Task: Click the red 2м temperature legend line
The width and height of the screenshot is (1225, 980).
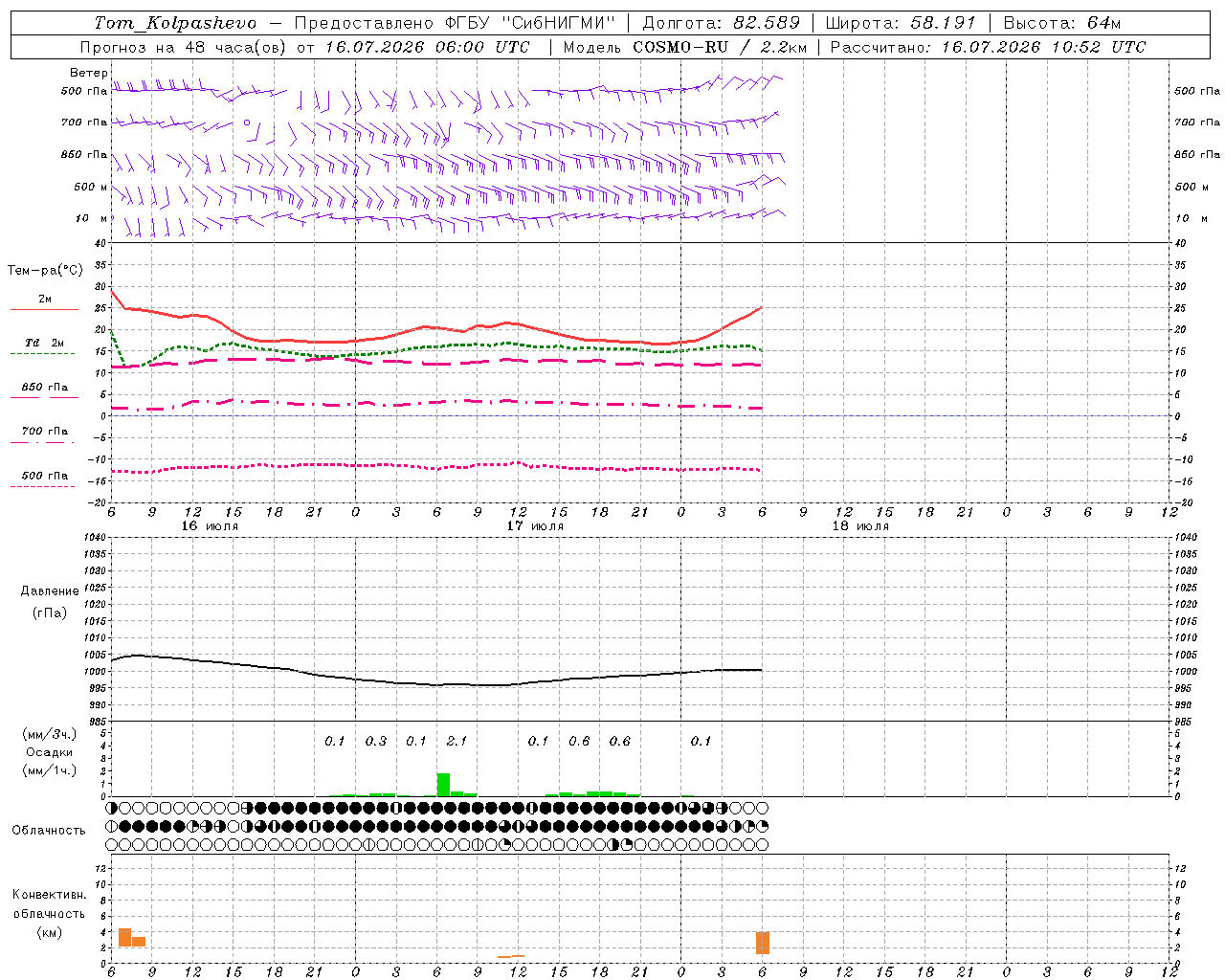Action: (x=44, y=310)
